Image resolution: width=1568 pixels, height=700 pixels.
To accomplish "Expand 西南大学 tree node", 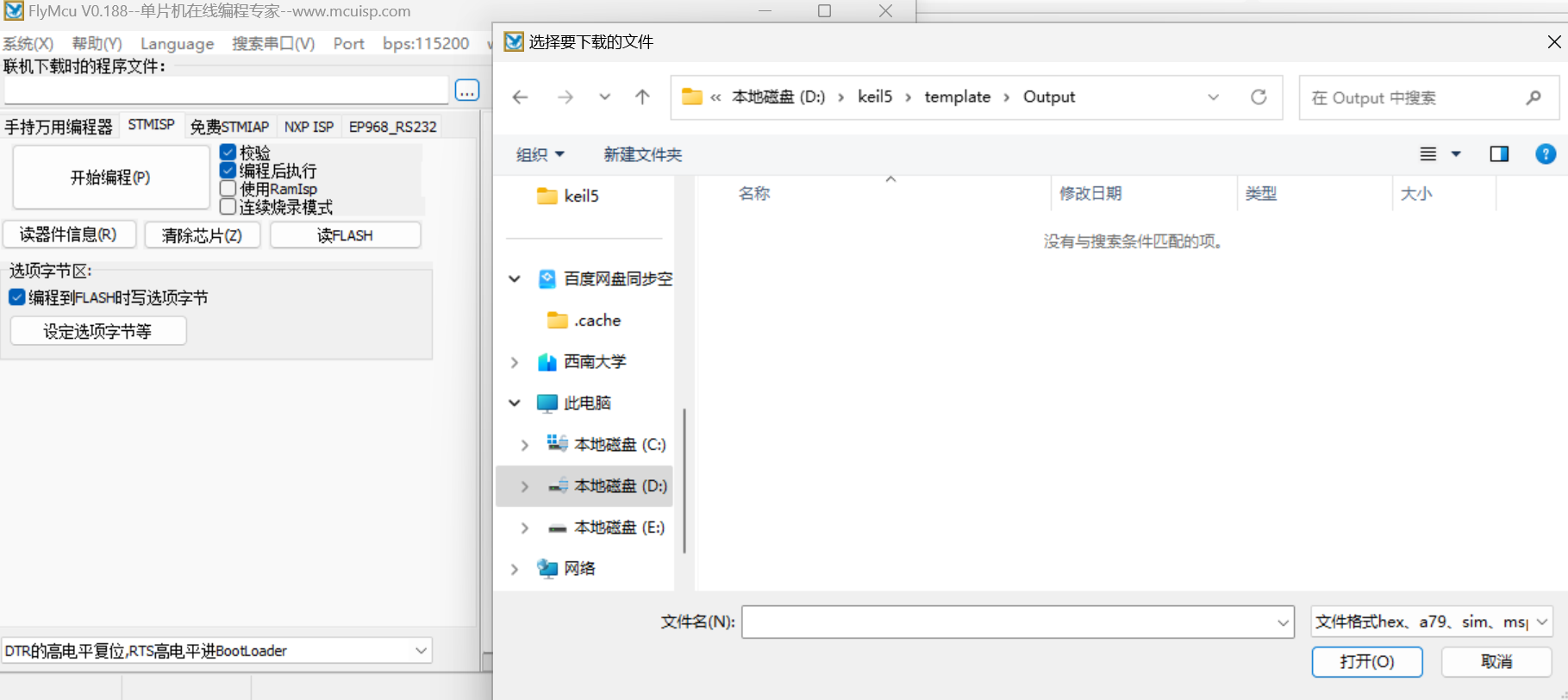I will tap(515, 362).
